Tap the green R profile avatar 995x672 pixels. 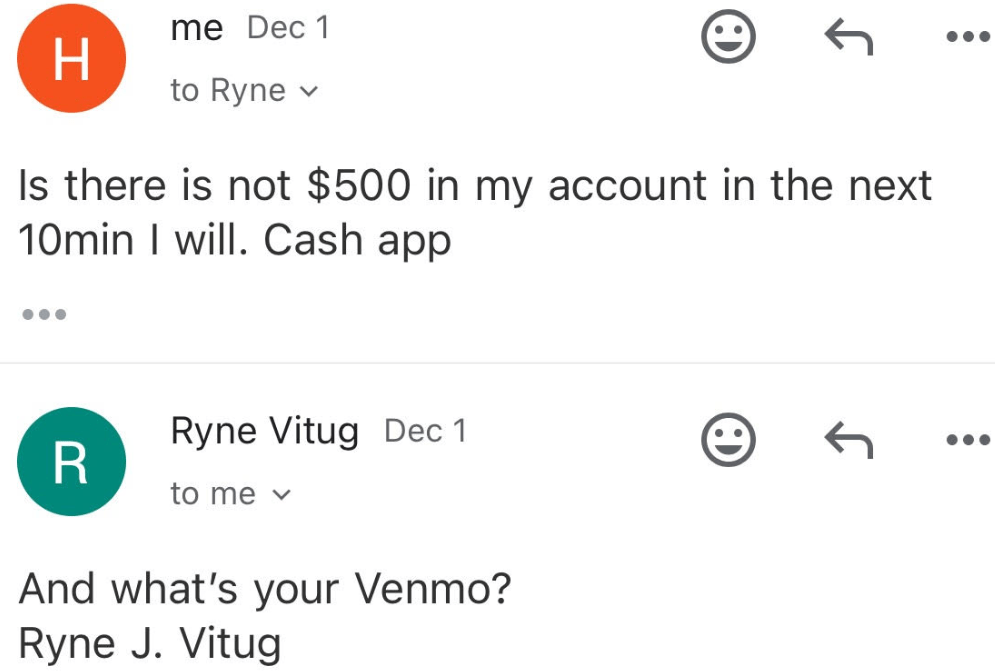point(71,462)
